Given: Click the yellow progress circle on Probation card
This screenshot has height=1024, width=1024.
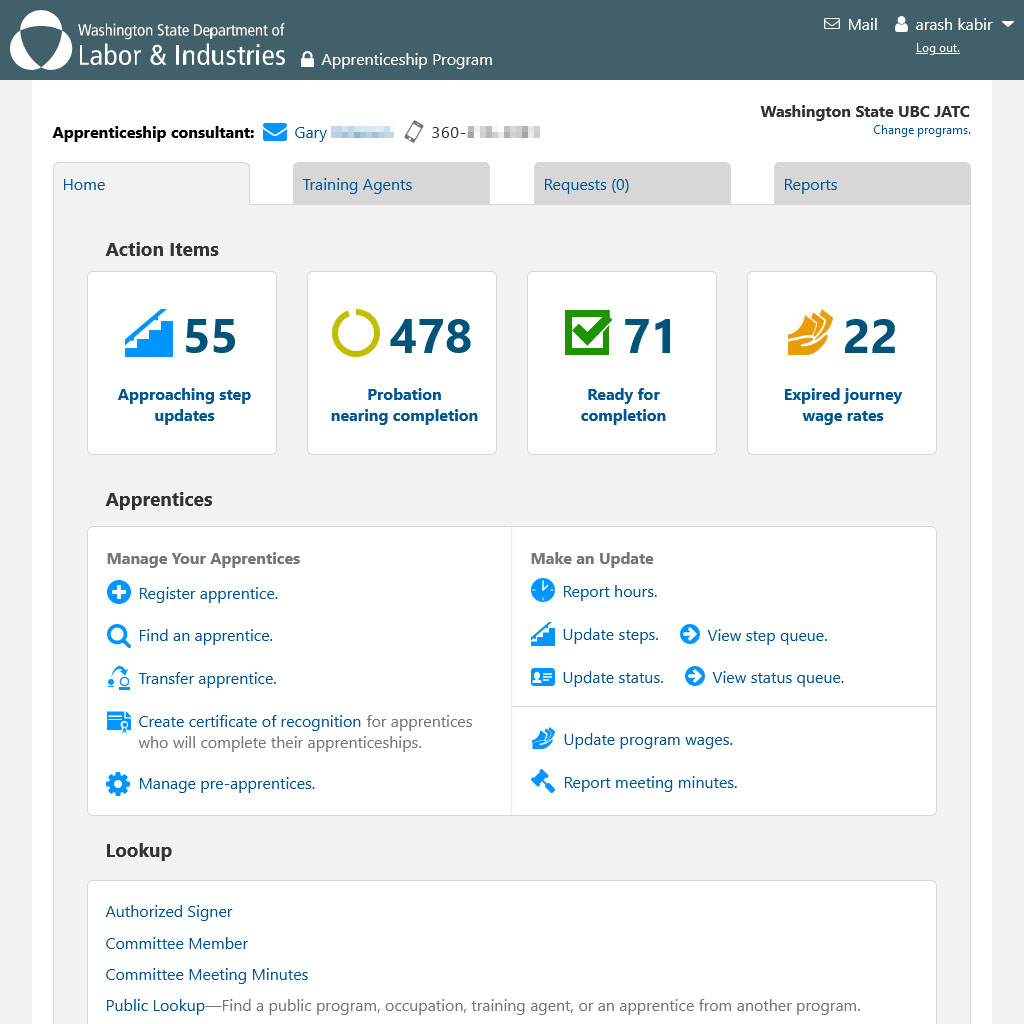Looking at the screenshot, I should (356, 333).
